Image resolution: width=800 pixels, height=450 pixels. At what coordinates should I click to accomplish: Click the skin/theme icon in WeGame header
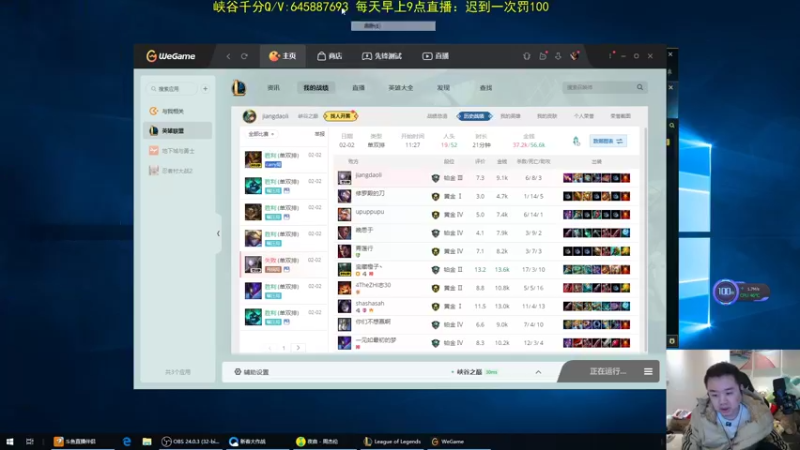point(527,56)
